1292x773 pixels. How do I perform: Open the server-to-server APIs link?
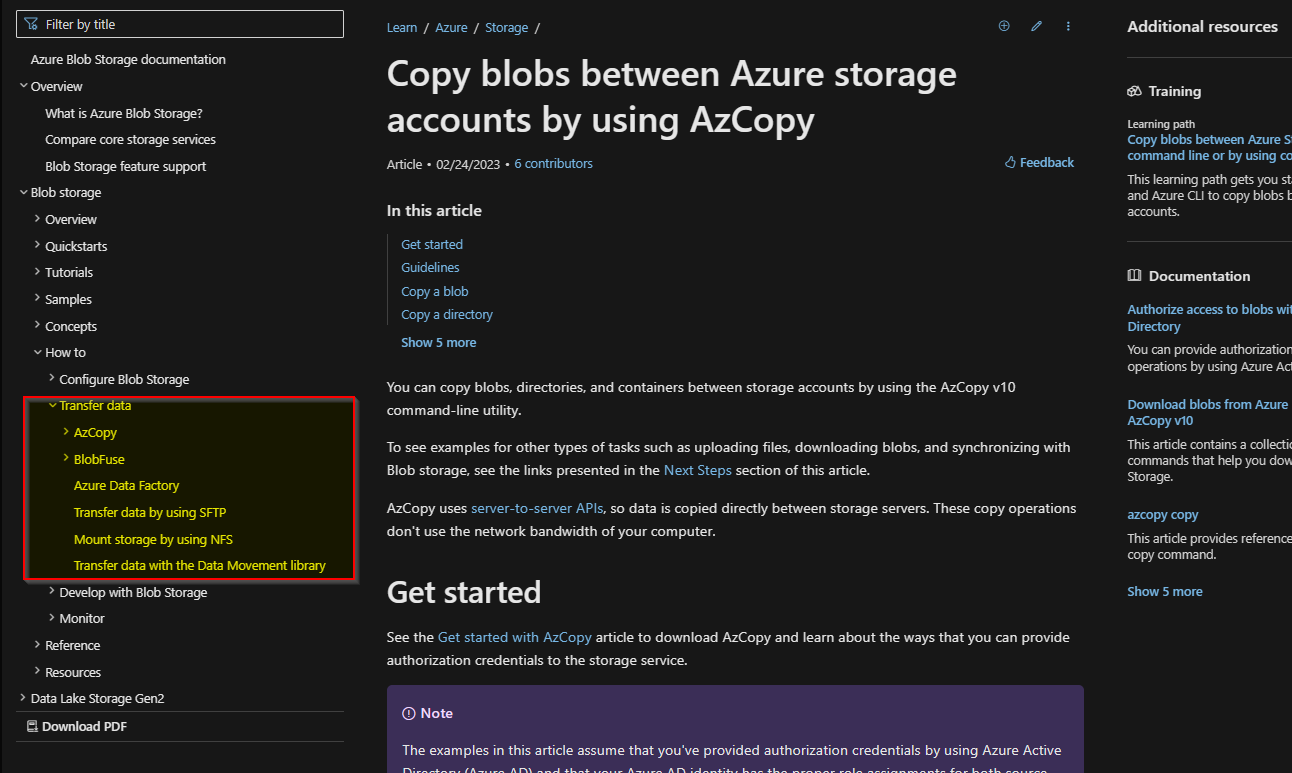(537, 508)
